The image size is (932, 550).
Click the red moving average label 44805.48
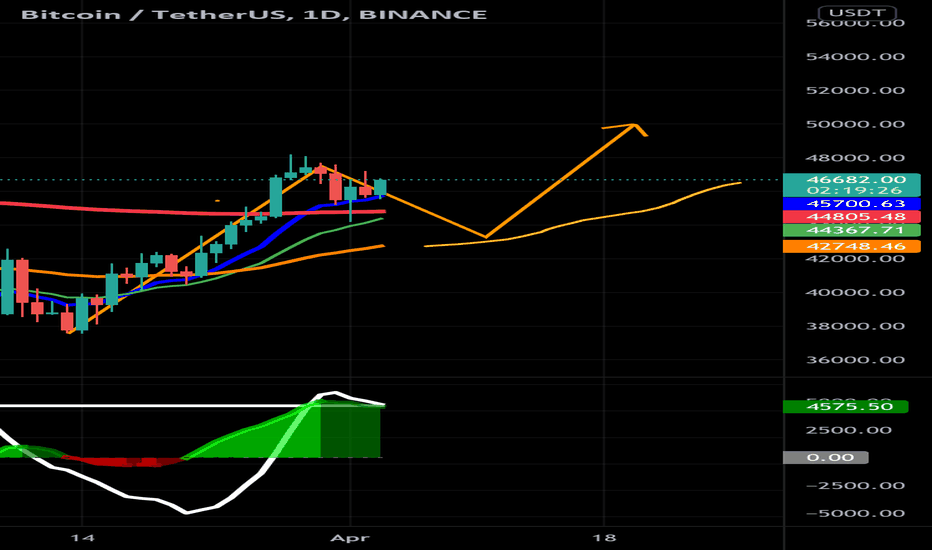point(852,217)
